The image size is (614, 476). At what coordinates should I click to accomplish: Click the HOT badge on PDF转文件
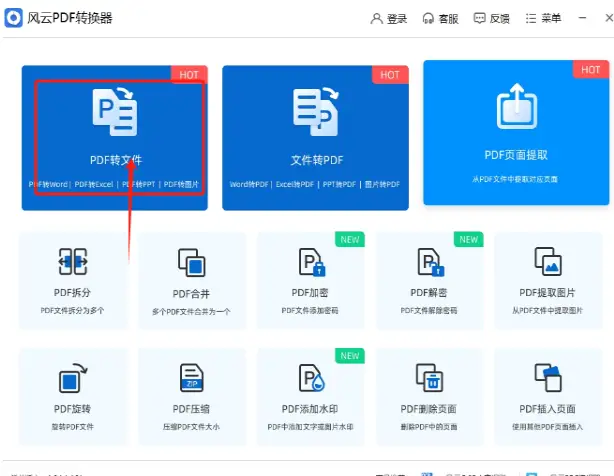click(x=189, y=74)
